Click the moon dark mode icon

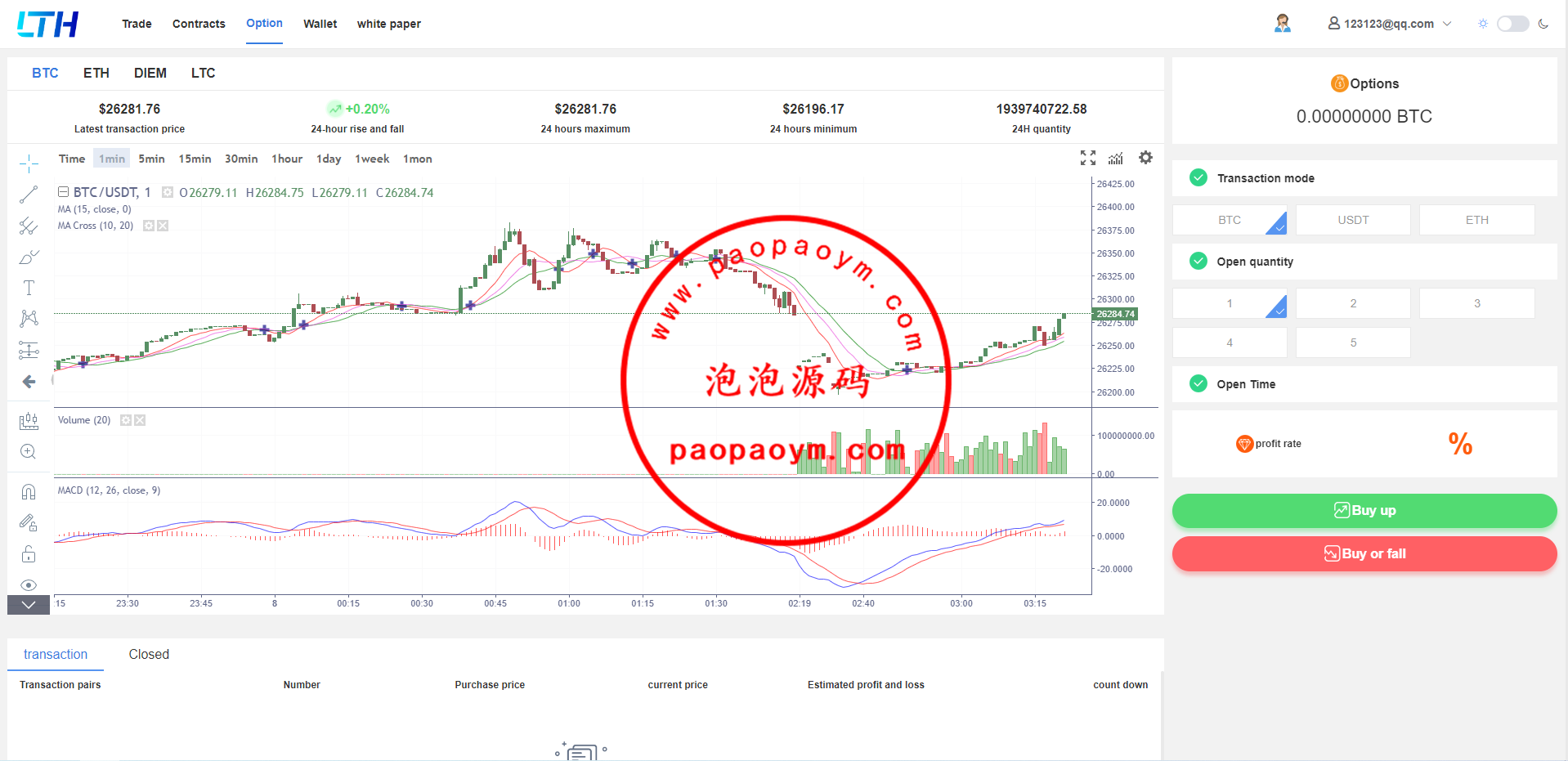click(x=1543, y=24)
